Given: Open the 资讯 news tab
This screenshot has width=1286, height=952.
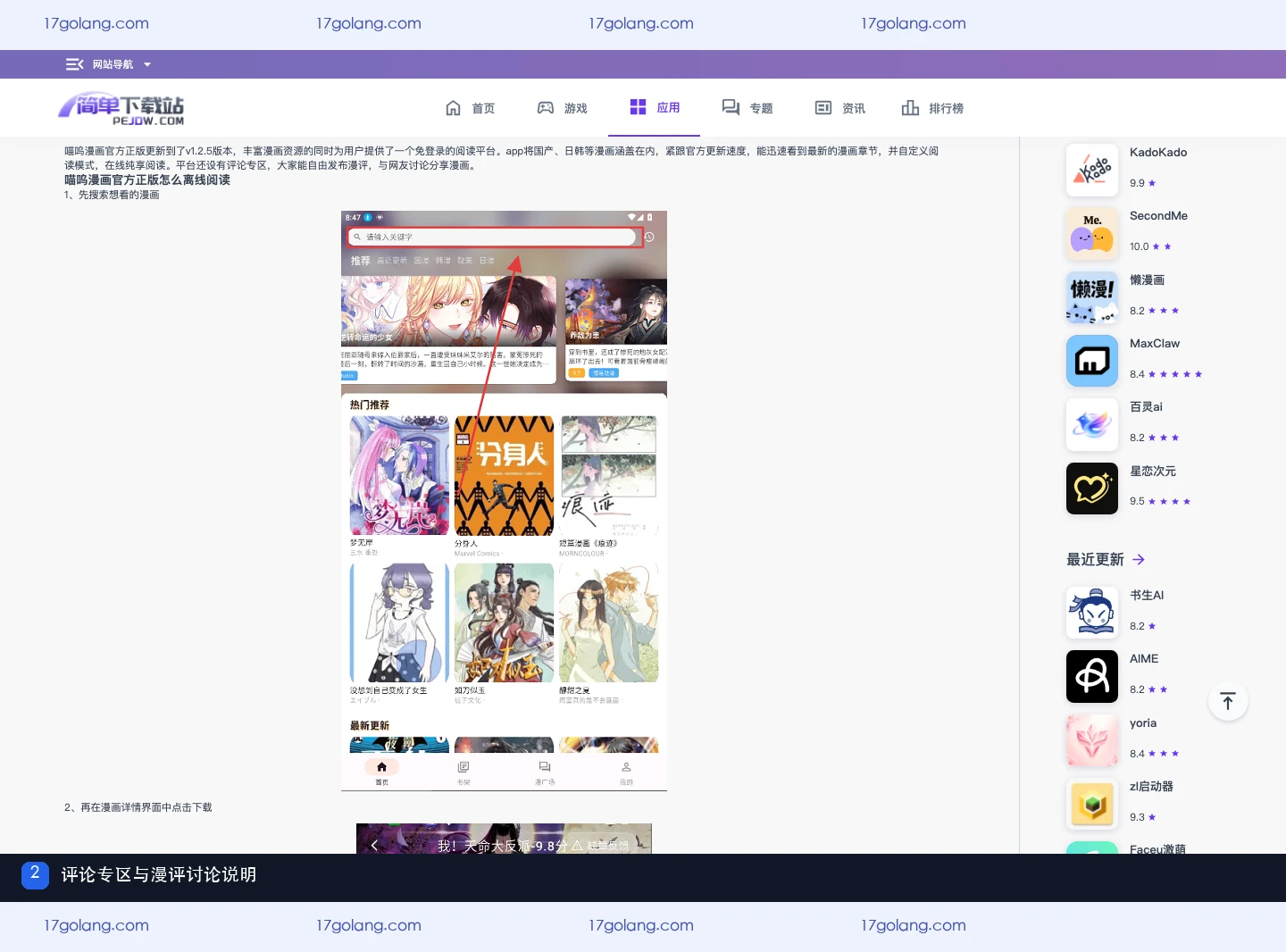Looking at the screenshot, I should click(x=840, y=108).
